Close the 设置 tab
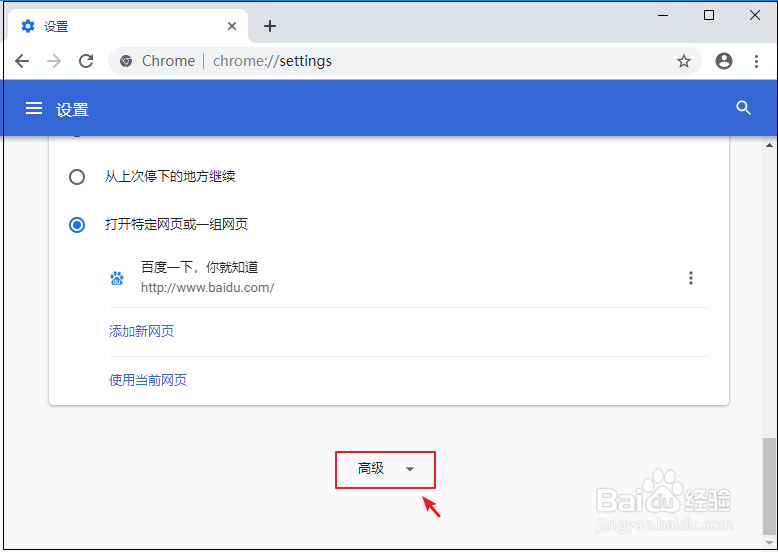Screen dimensions: 778x552 tap(232, 26)
